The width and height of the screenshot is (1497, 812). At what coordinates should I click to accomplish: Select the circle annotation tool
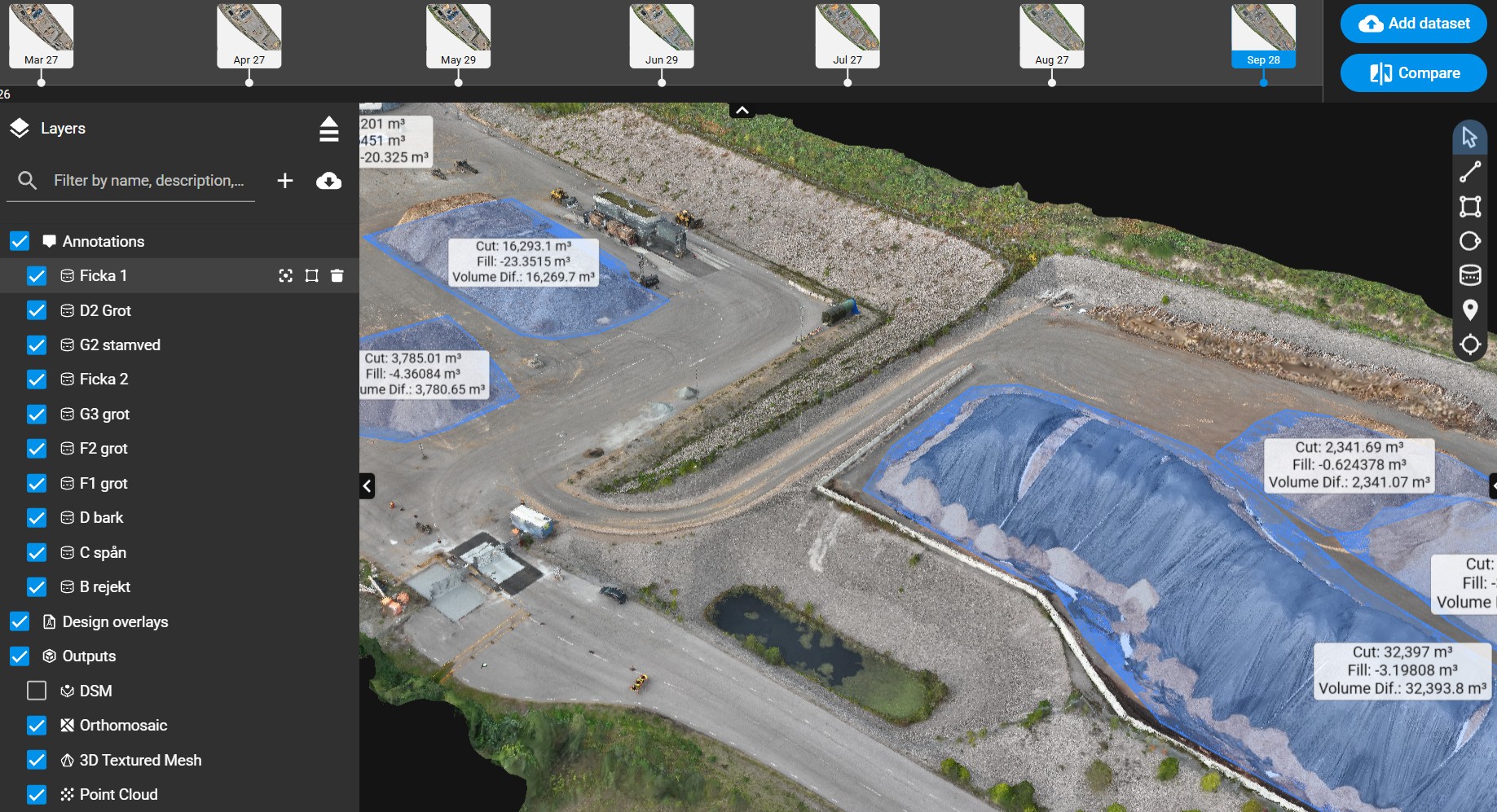(1469, 241)
